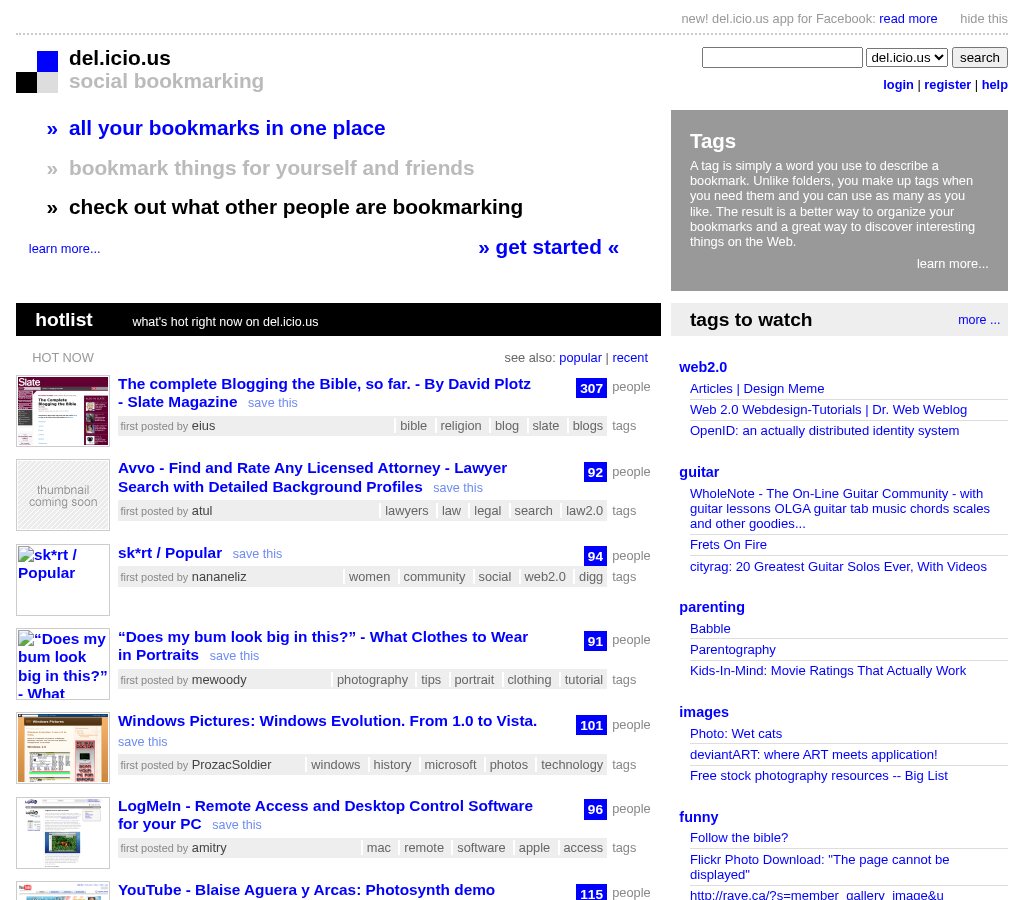This screenshot has height=900, width=1024.
Task: Open the search scope dropdown showing del.icio.us
Action: [907, 57]
